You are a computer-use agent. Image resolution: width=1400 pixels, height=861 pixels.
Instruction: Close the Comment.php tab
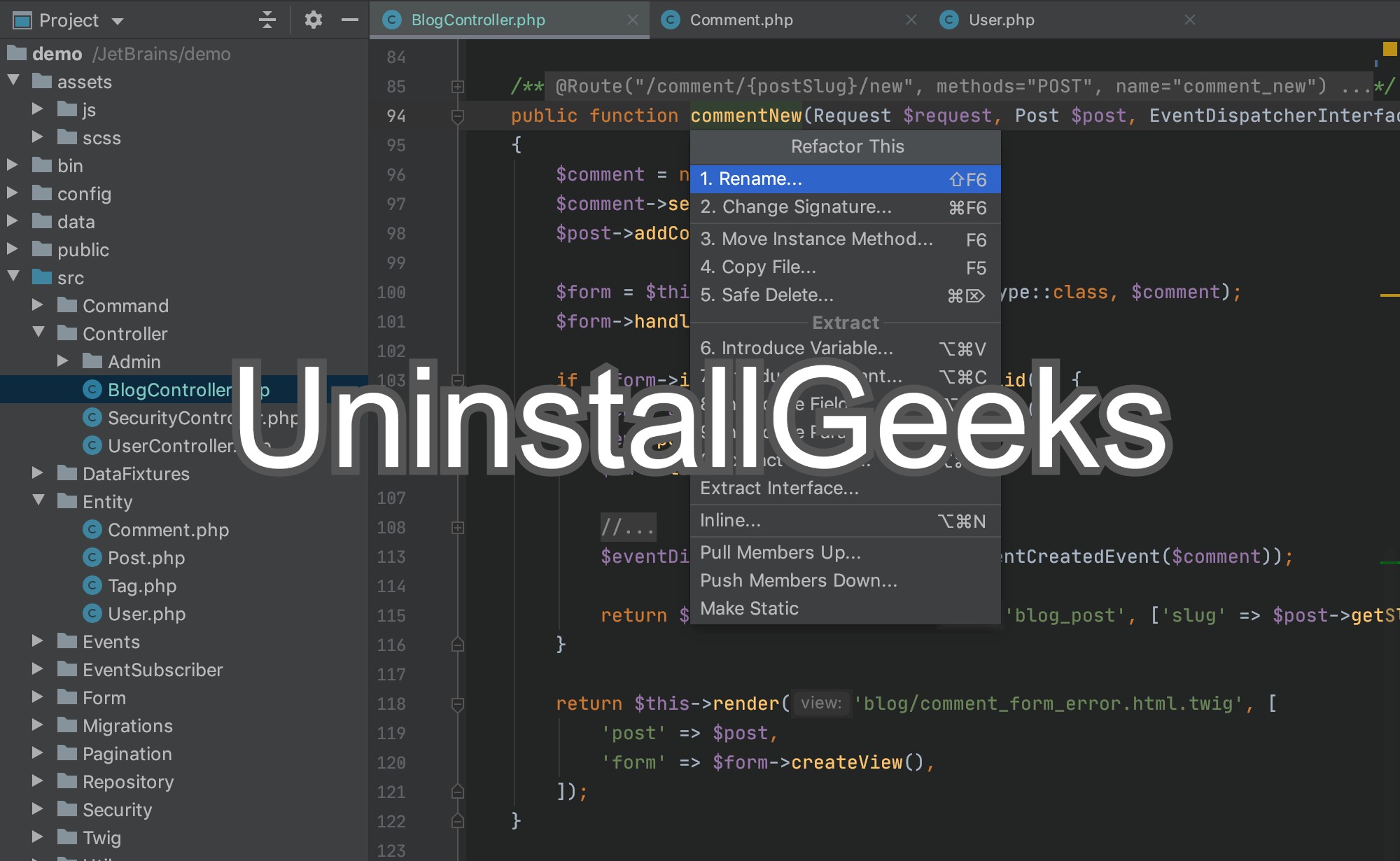pos(911,20)
